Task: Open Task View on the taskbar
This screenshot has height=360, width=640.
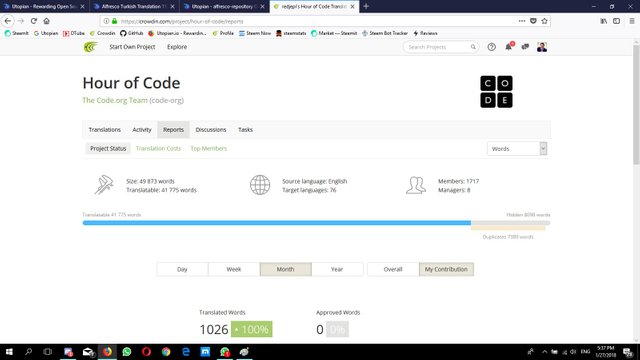Action: coord(48,351)
